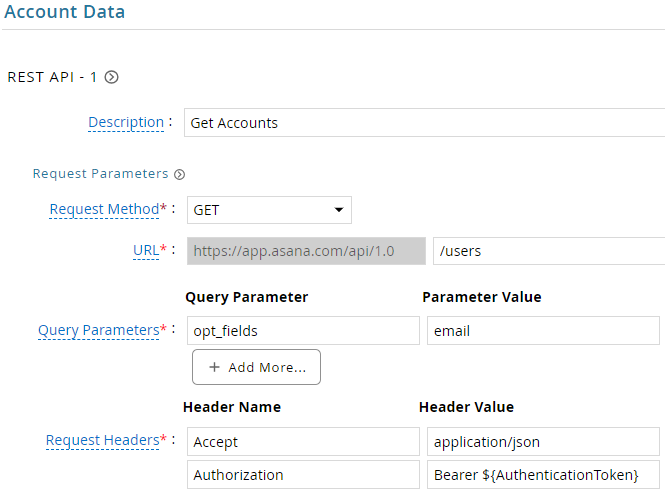Click the Header Name column heading
Screen dimensions: 665x492
point(232,407)
